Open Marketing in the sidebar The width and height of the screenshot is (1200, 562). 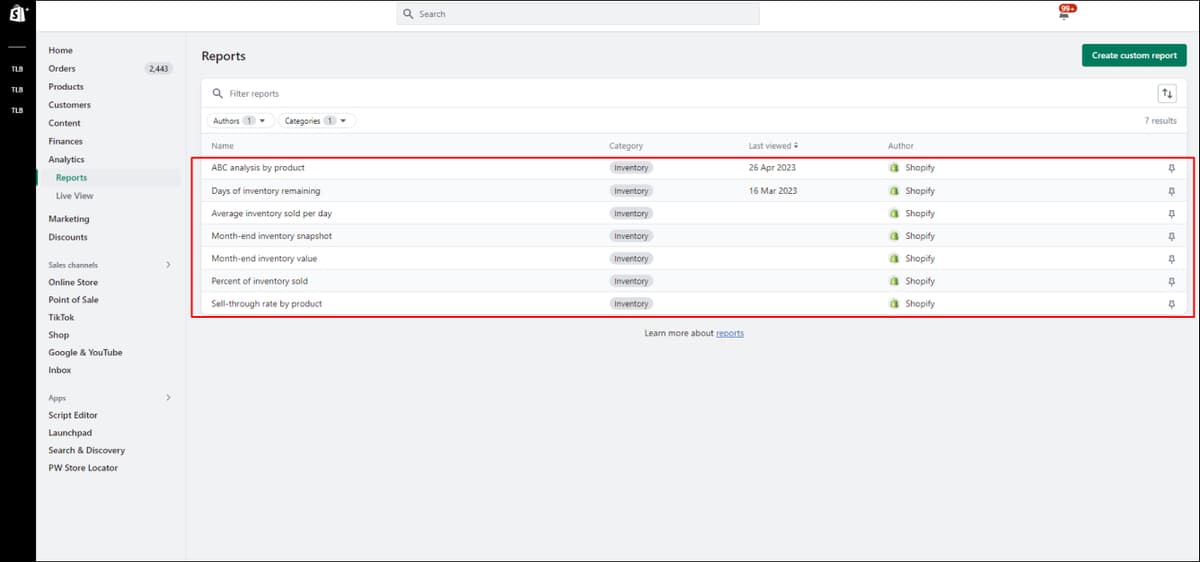pos(68,219)
